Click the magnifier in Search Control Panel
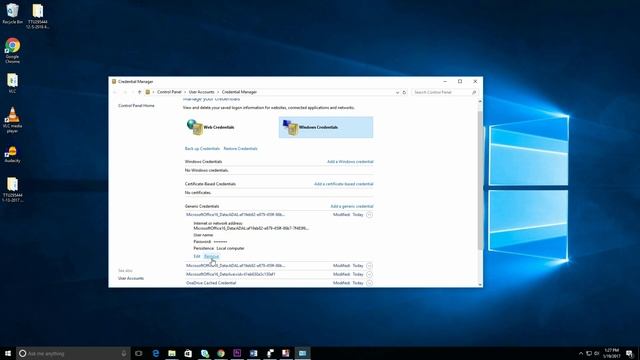Viewport: 640px width, 360px height. click(474, 92)
